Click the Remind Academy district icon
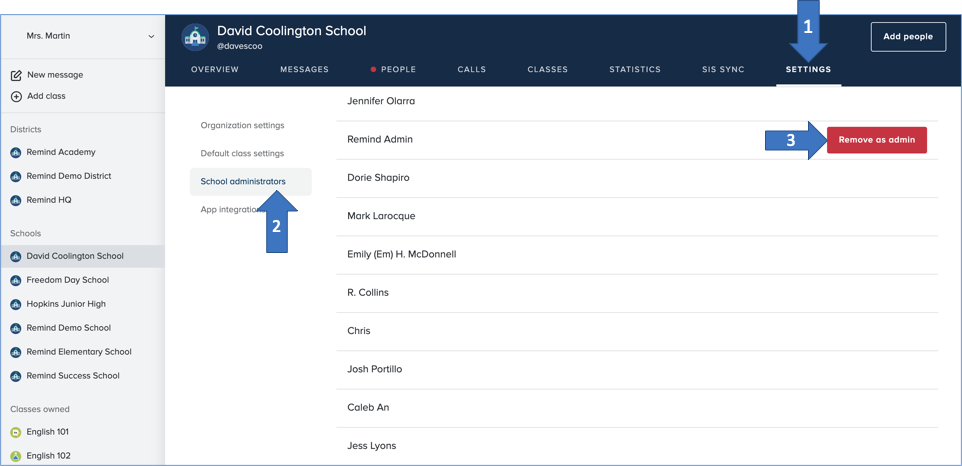This screenshot has width=962, height=466. click(16, 153)
